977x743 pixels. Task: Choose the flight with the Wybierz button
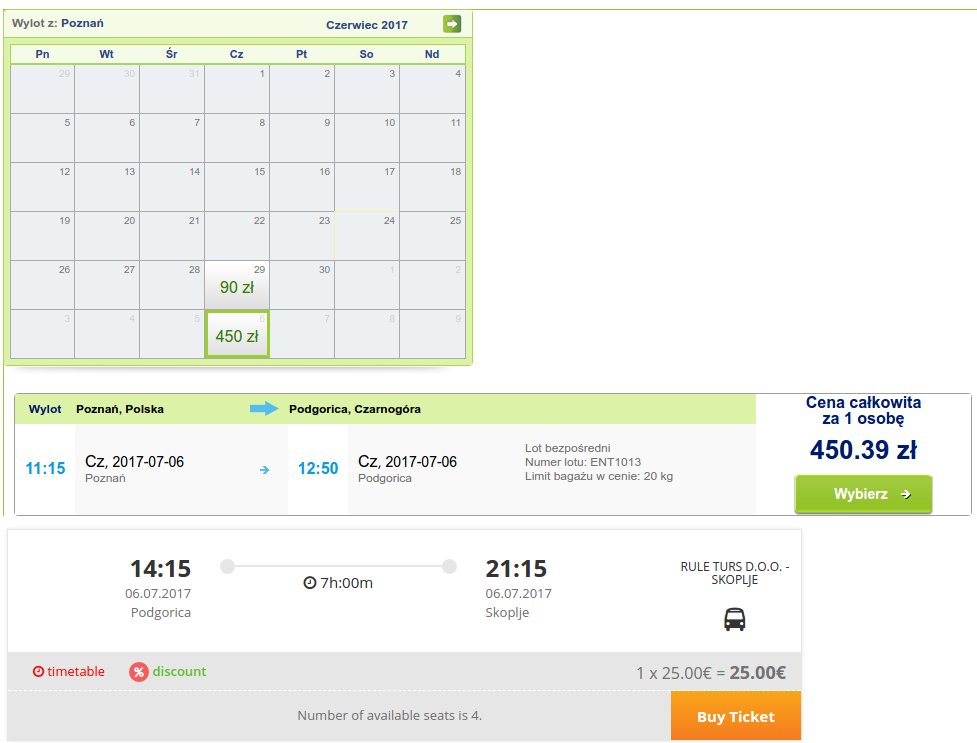pyautogui.click(x=864, y=494)
